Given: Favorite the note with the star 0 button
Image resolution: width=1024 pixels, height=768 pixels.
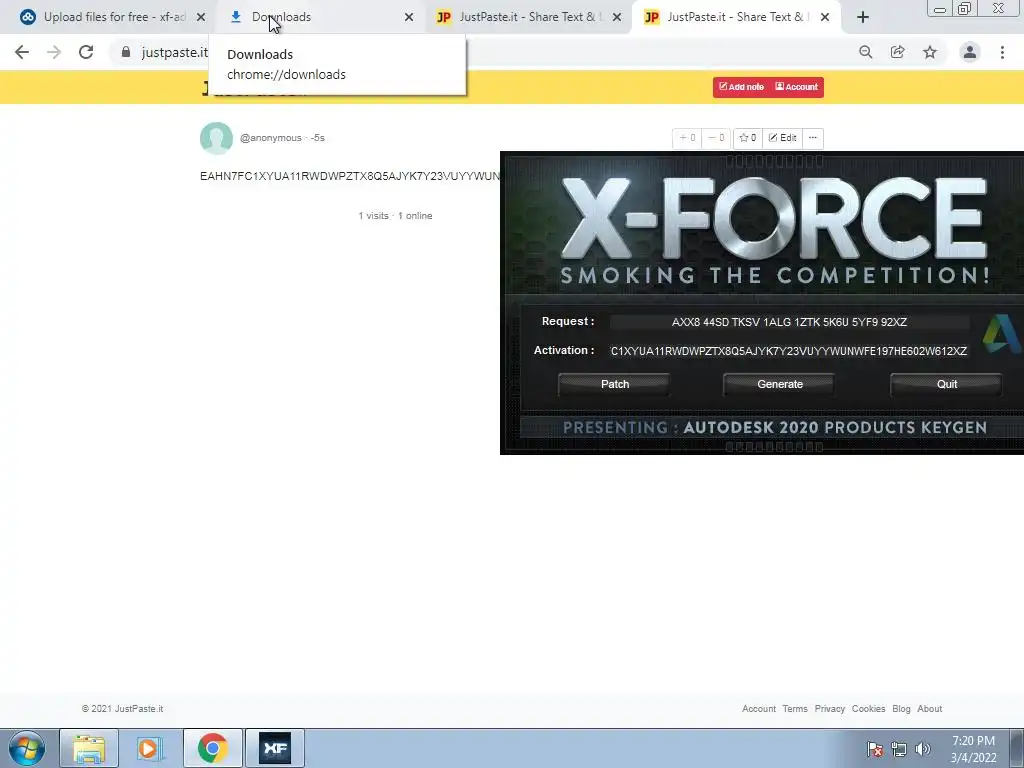Looking at the screenshot, I should click(747, 138).
